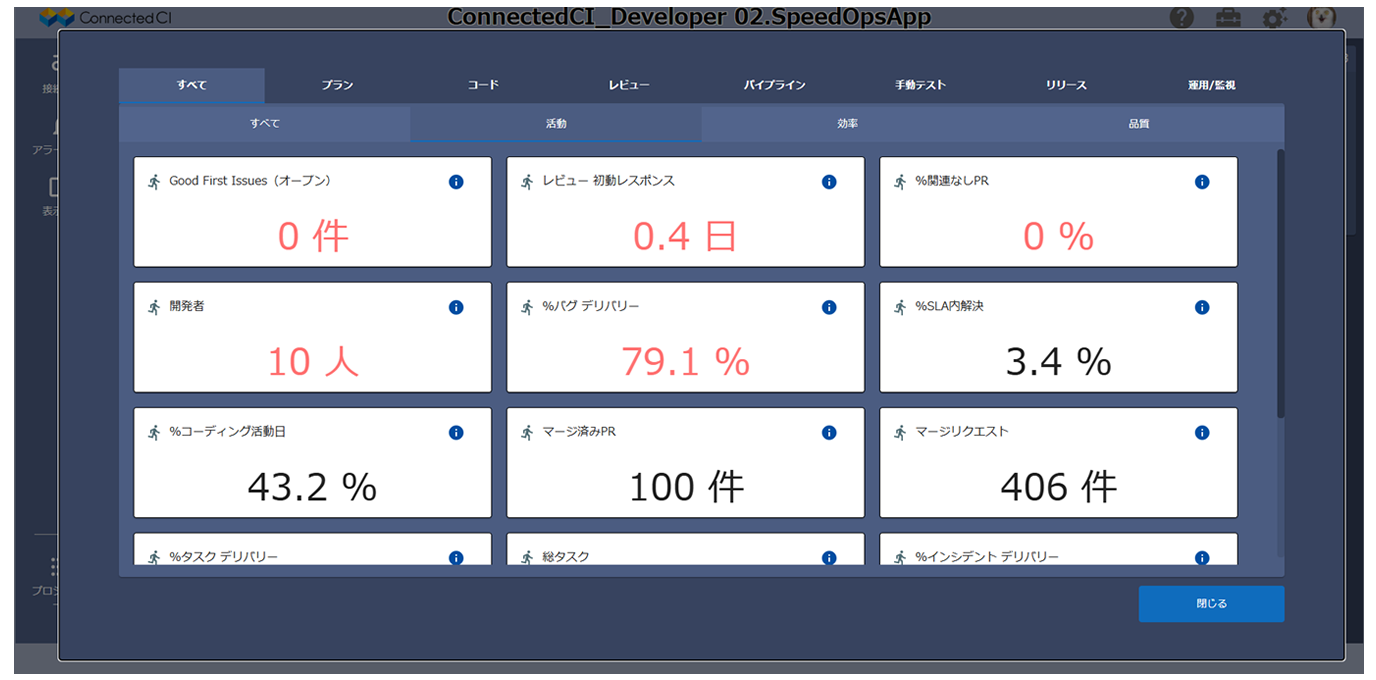The image size is (1376, 680).
Task: Click the metrics list vertical scrollbar
Action: (x=1280, y=283)
